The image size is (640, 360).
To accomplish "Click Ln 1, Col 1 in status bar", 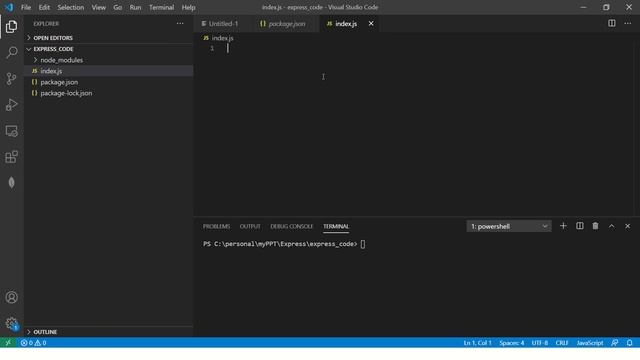I will click(478, 343).
